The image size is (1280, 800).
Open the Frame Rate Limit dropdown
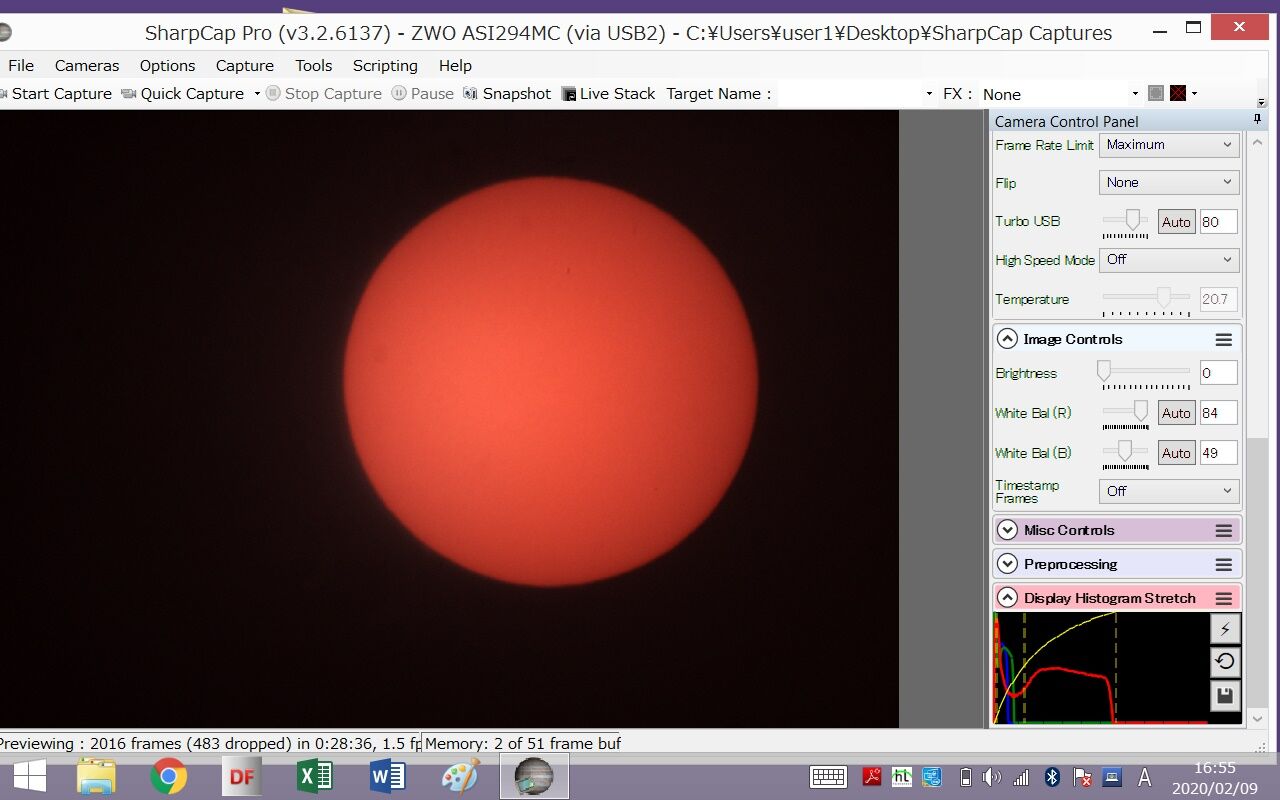pos(1169,145)
